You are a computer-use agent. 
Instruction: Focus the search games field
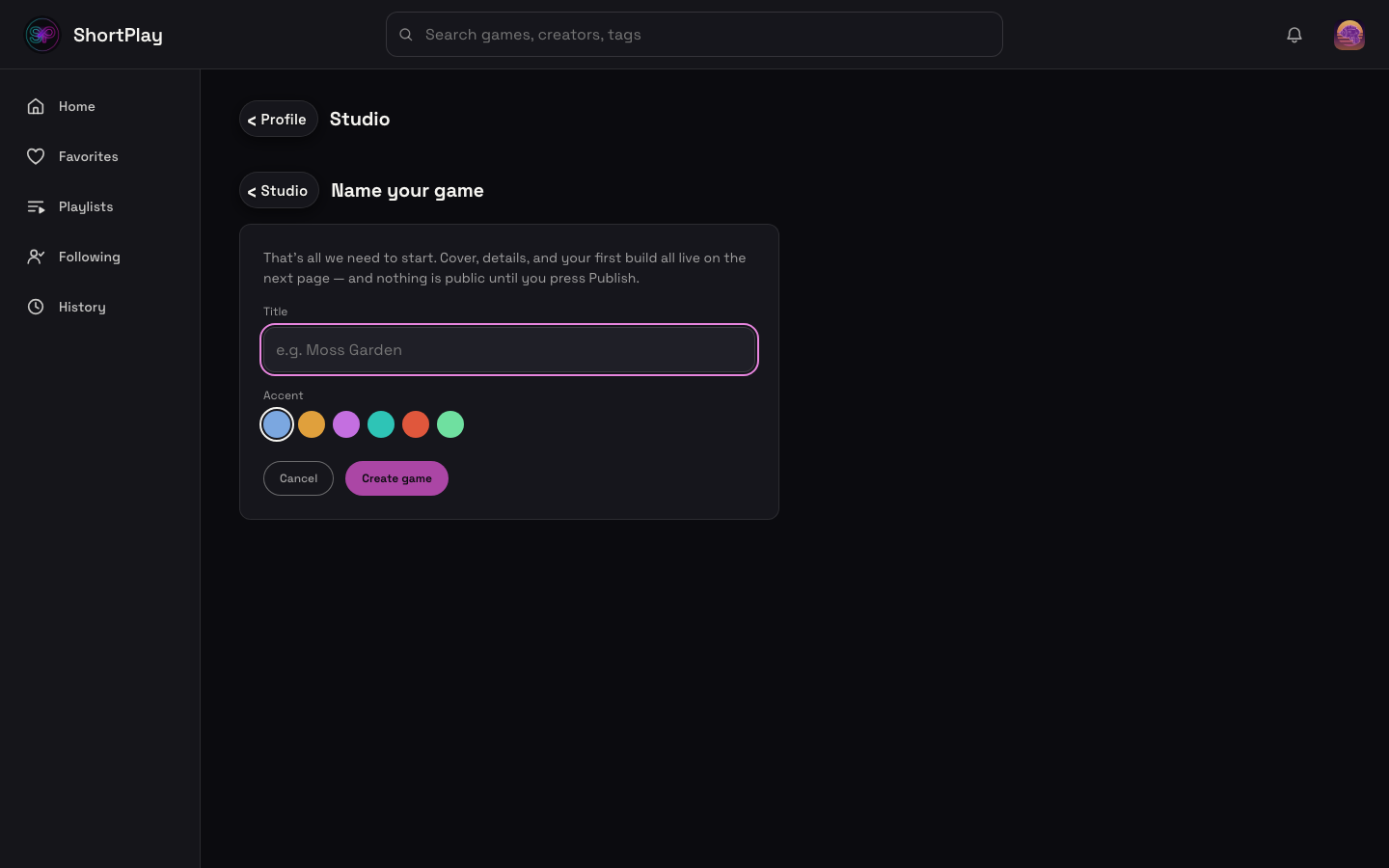pyautogui.click(x=694, y=35)
